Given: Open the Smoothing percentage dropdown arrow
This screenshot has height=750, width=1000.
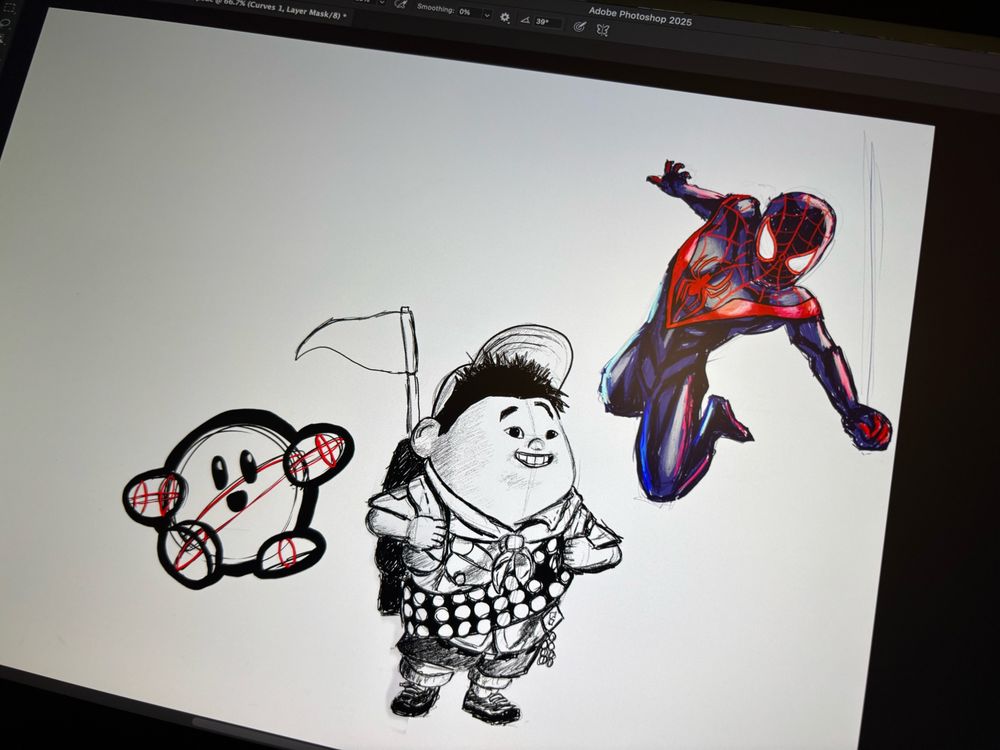Looking at the screenshot, I should [487, 15].
